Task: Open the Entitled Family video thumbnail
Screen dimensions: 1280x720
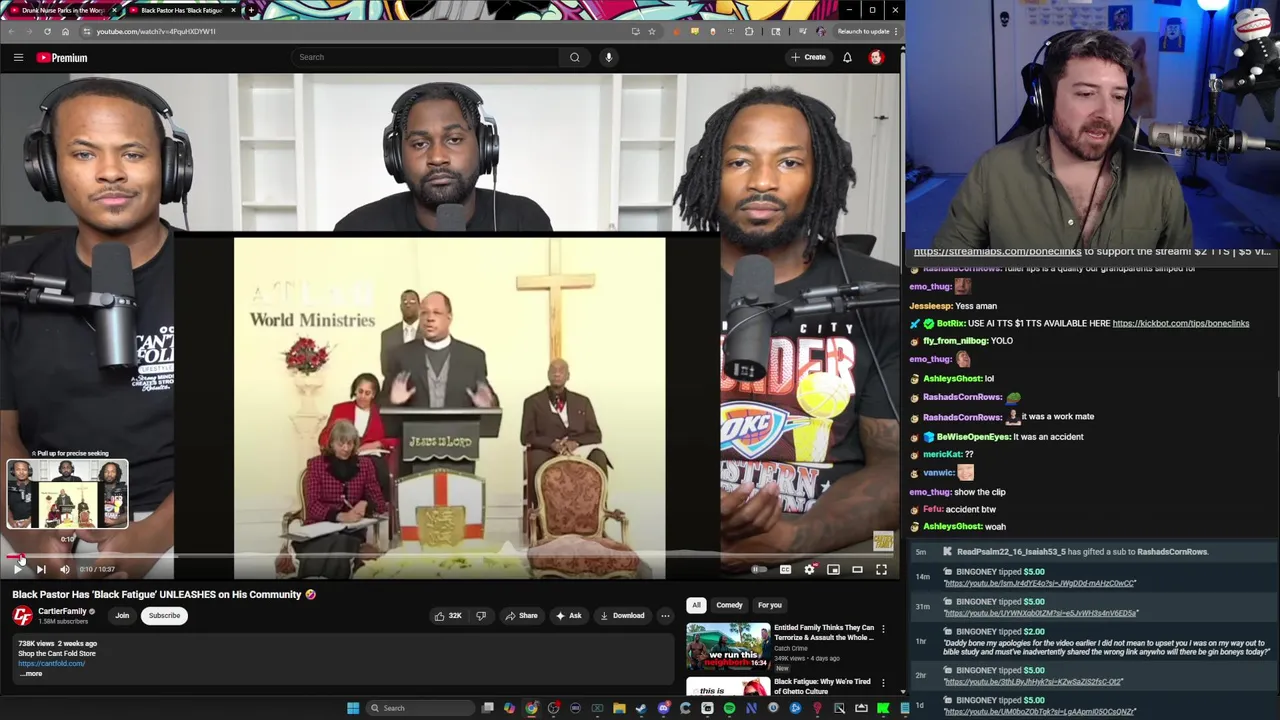Action: (728, 647)
